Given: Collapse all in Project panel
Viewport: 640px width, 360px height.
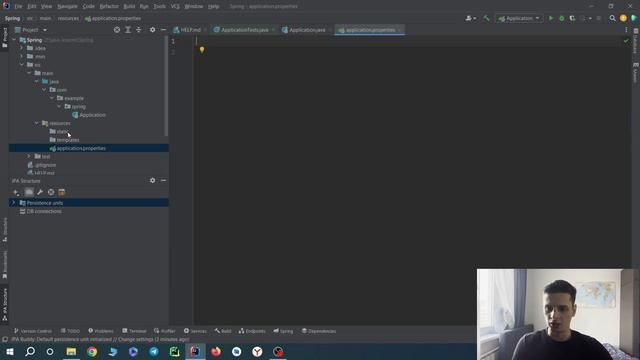Looking at the screenshot, I should 138,30.
